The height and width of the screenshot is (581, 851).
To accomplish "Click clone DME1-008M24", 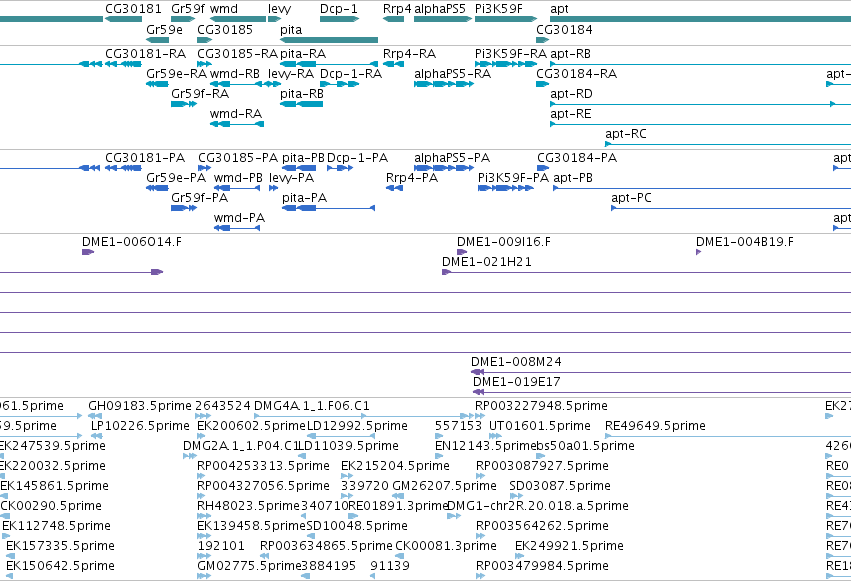I will coord(516,362).
